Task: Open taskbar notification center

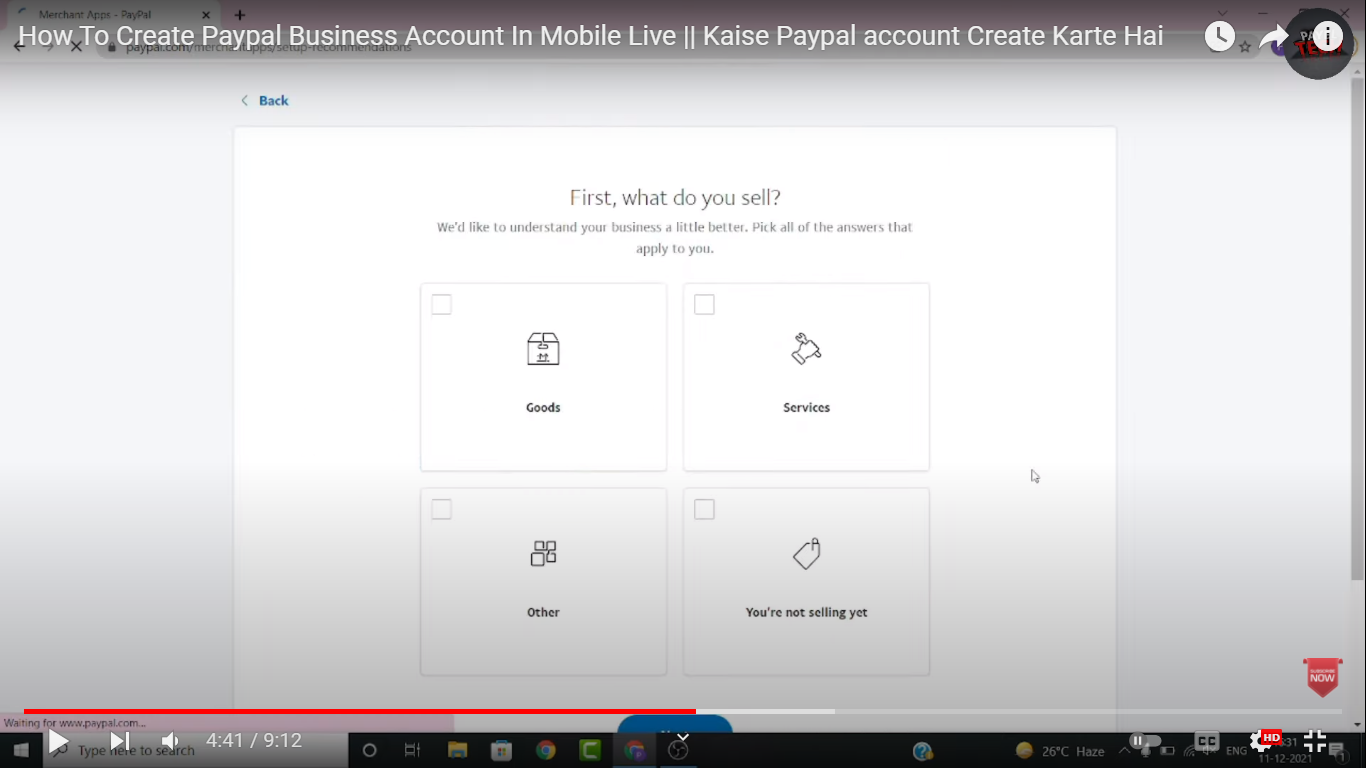Action: (x=1337, y=752)
